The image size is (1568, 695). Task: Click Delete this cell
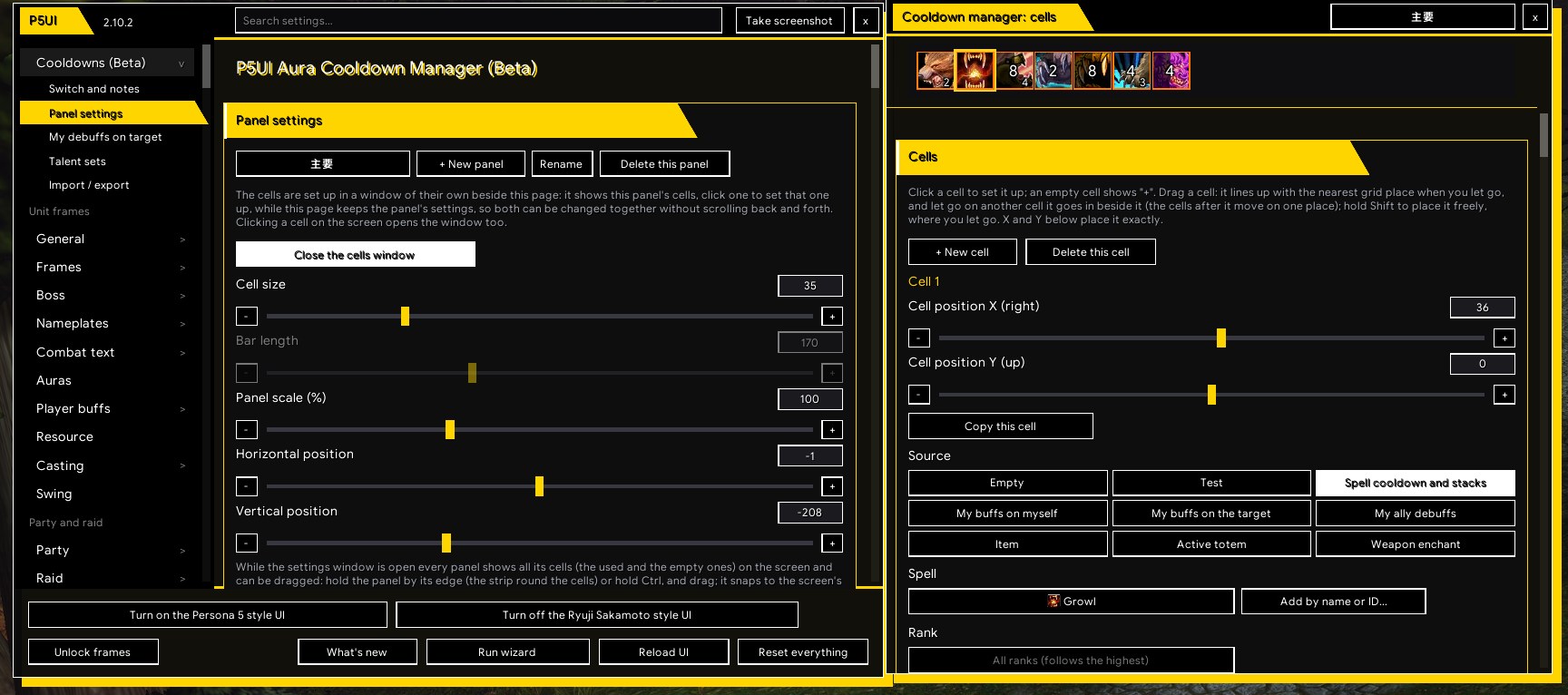(x=1091, y=252)
